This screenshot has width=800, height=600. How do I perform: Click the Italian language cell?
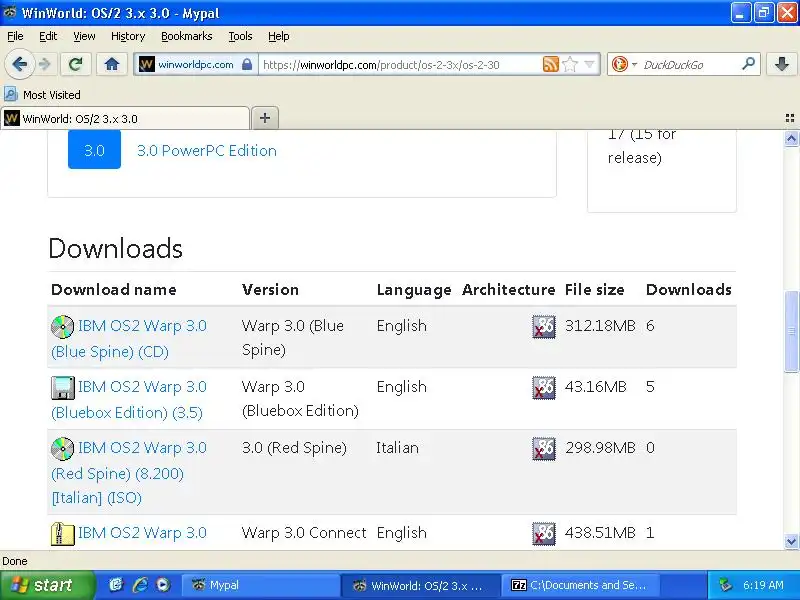tap(397, 447)
